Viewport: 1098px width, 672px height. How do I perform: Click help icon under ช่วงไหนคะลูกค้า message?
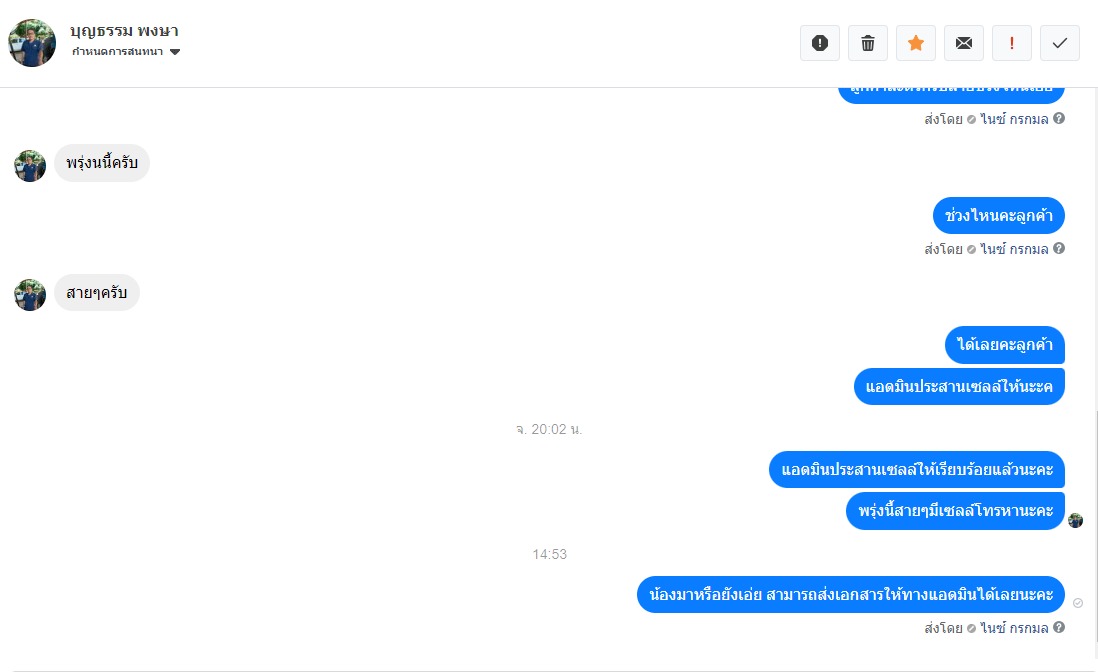tap(1059, 248)
